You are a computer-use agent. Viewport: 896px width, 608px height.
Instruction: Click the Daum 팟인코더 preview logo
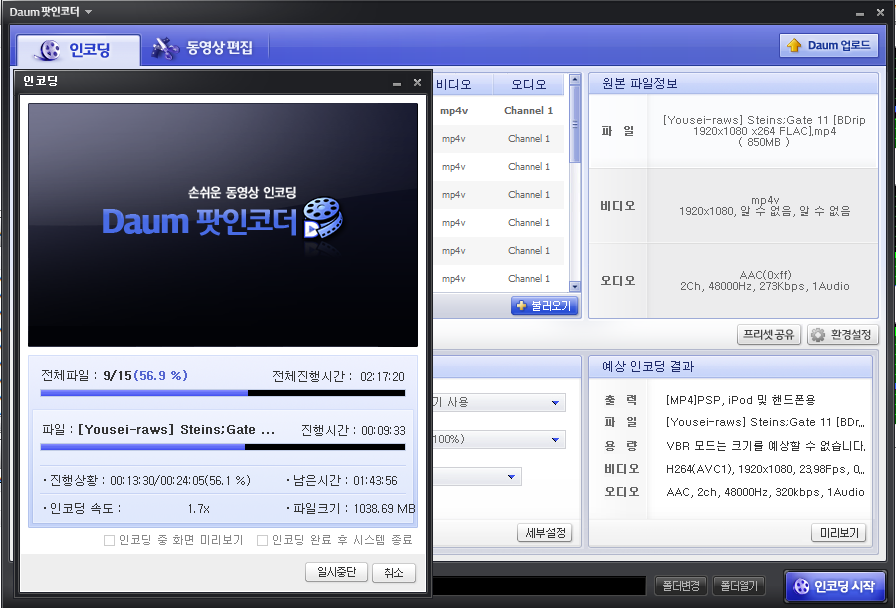click(223, 220)
